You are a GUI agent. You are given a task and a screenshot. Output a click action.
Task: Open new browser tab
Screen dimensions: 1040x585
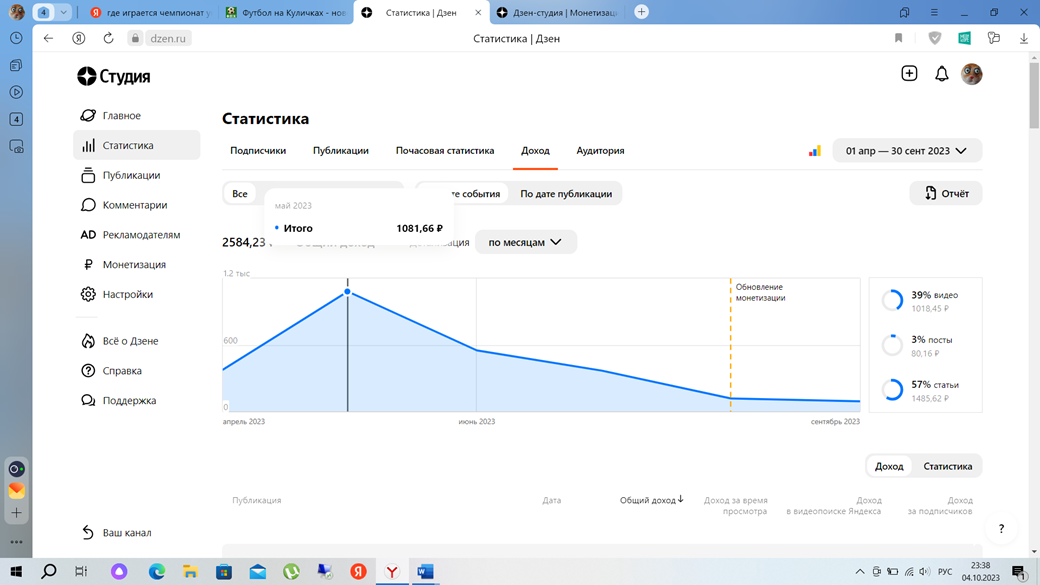click(641, 12)
